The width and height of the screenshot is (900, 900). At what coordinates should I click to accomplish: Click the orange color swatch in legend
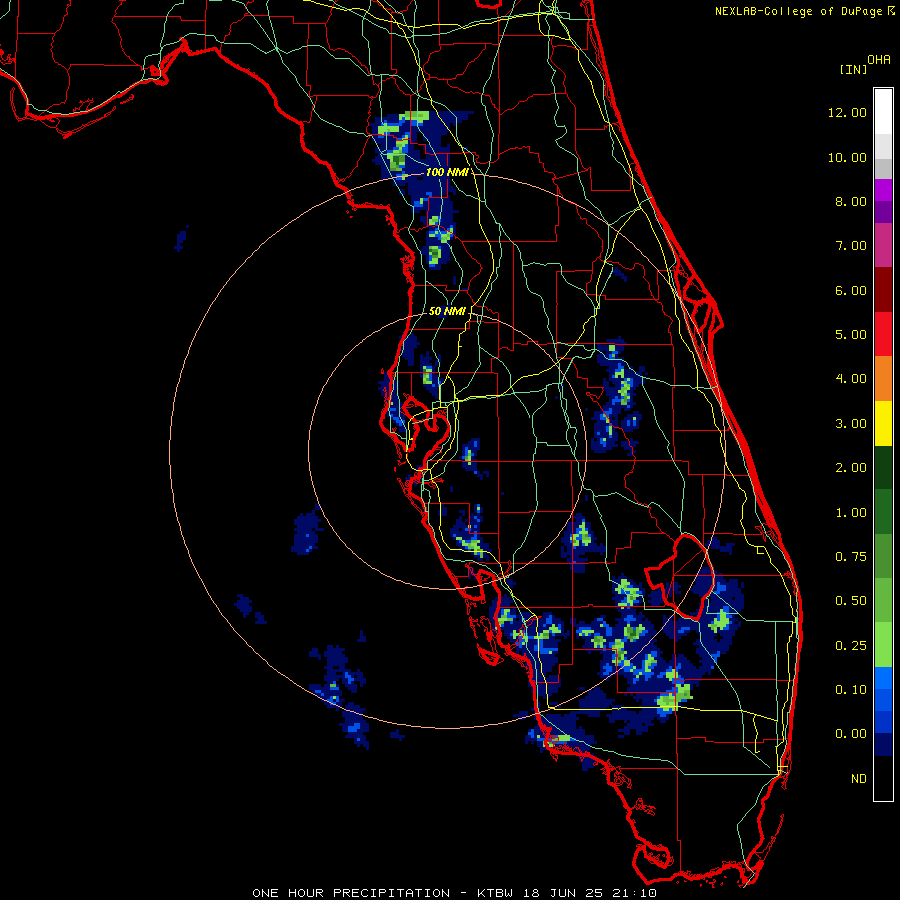[x=883, y=379]
